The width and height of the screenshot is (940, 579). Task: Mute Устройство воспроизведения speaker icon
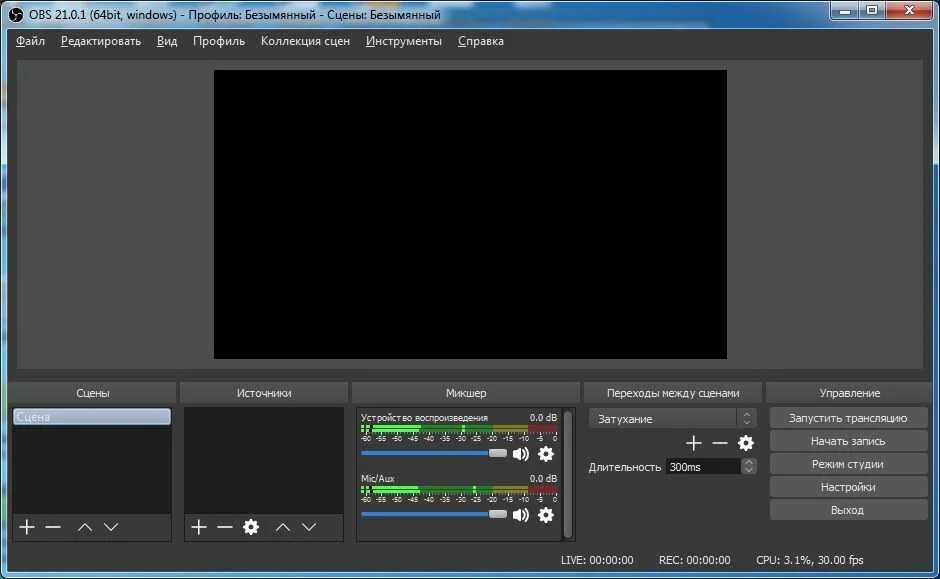(520, 454)
